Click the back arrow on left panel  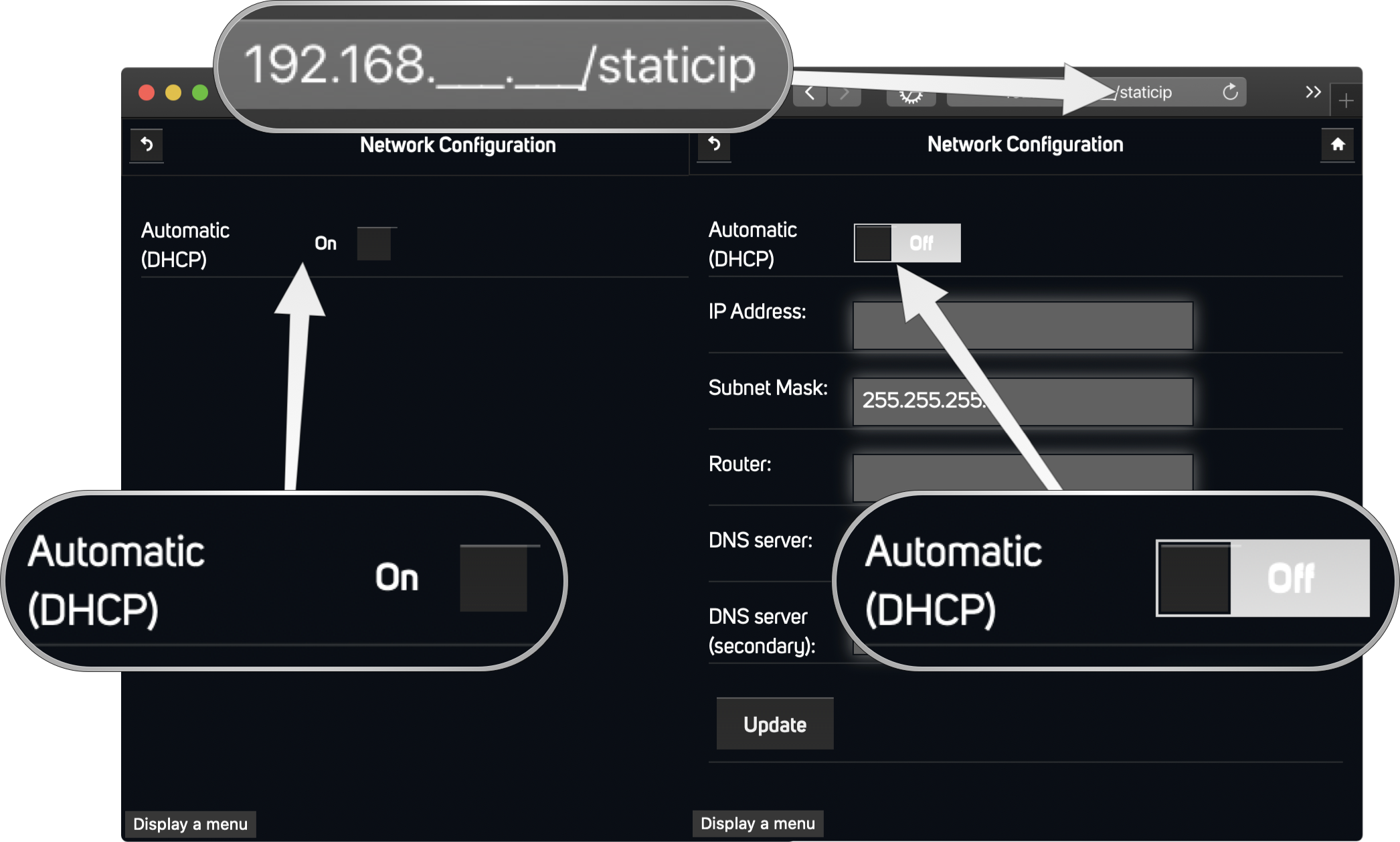pyautogui.click(x=146, y=143)
